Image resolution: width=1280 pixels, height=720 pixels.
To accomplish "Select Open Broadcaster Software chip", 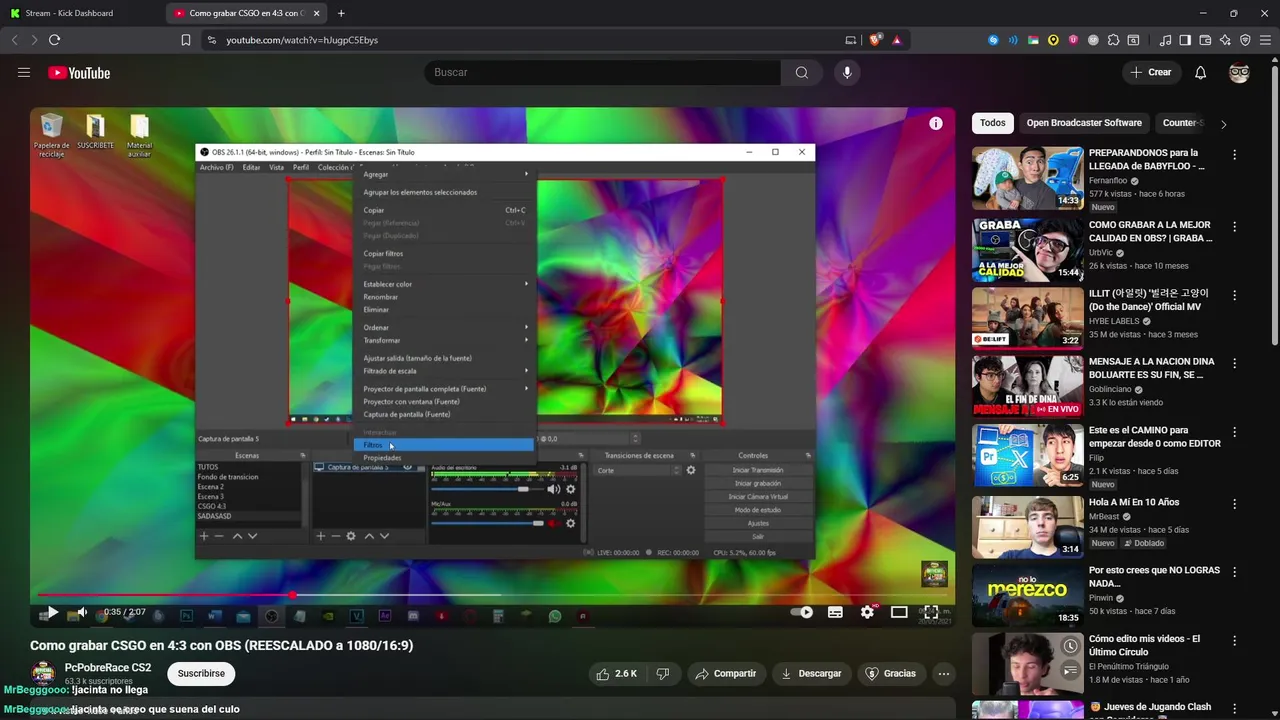I will click(1084, 123).
